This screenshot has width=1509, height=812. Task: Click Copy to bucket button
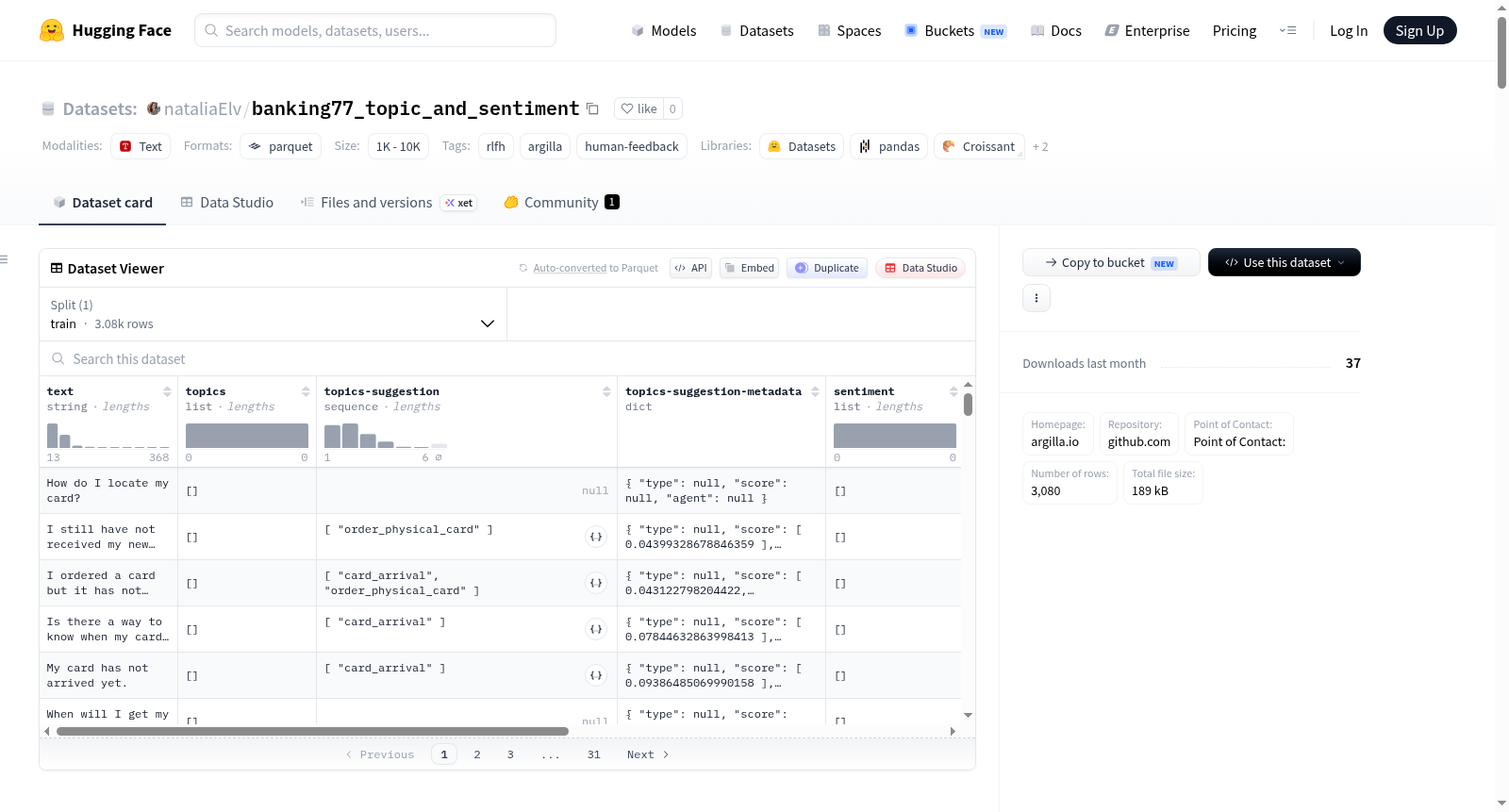click(x=1111, y=262)
